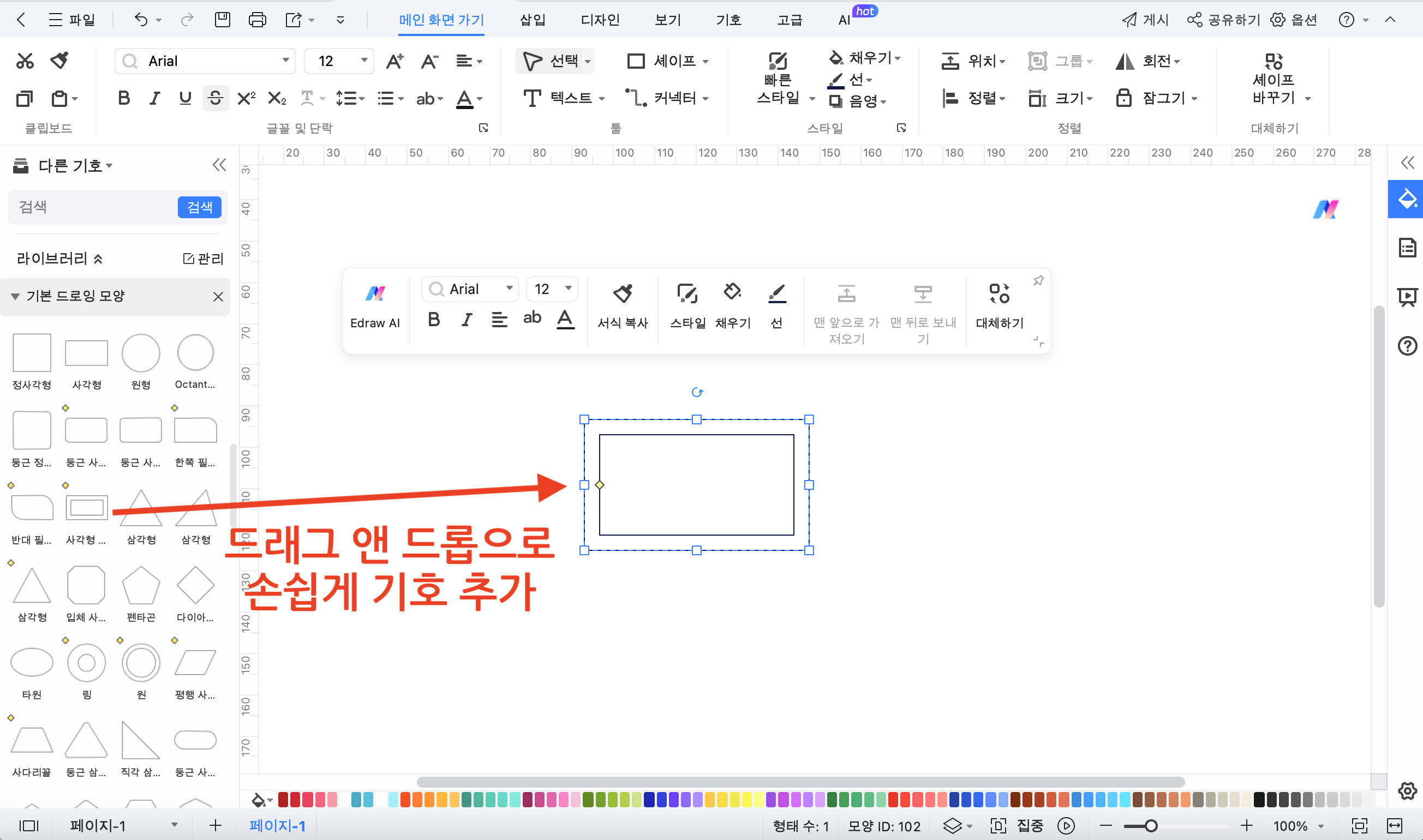
Task: Toggle the page list panel icon bottom-left
Action: coord(29,826)
